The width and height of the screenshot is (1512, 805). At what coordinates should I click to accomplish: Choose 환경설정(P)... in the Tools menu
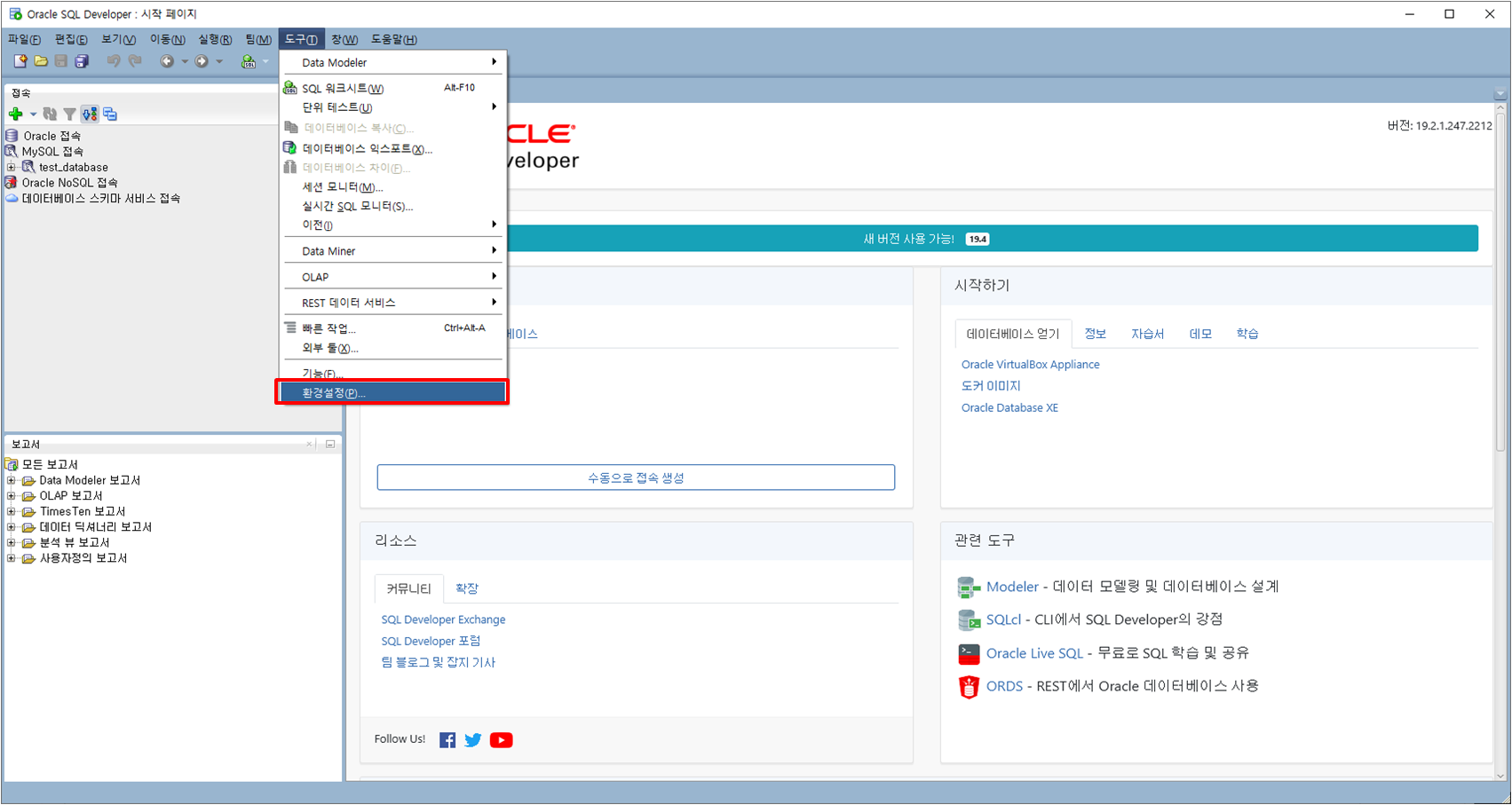pos(392,392)
